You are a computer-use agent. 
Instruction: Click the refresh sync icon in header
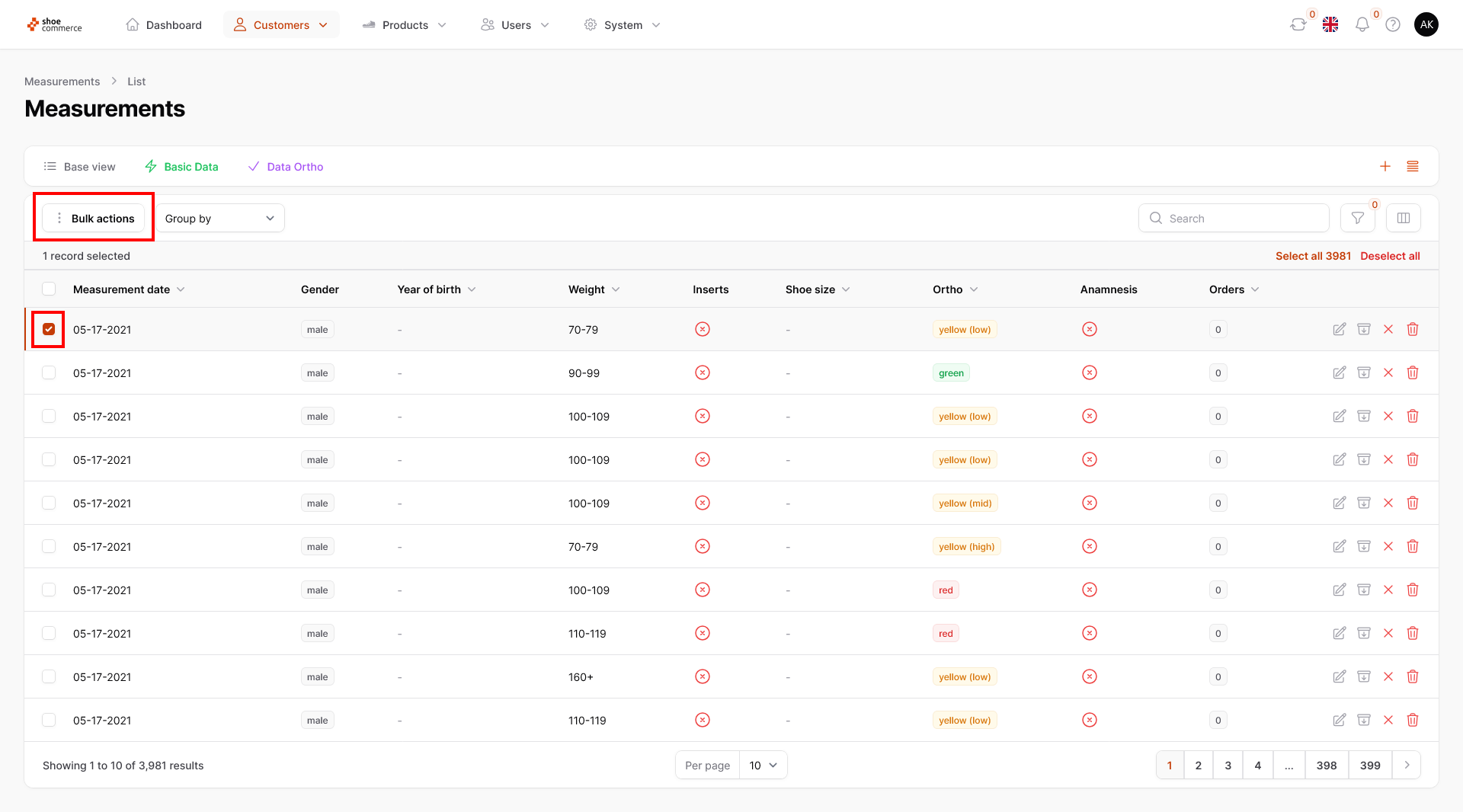click(1298, 25)
